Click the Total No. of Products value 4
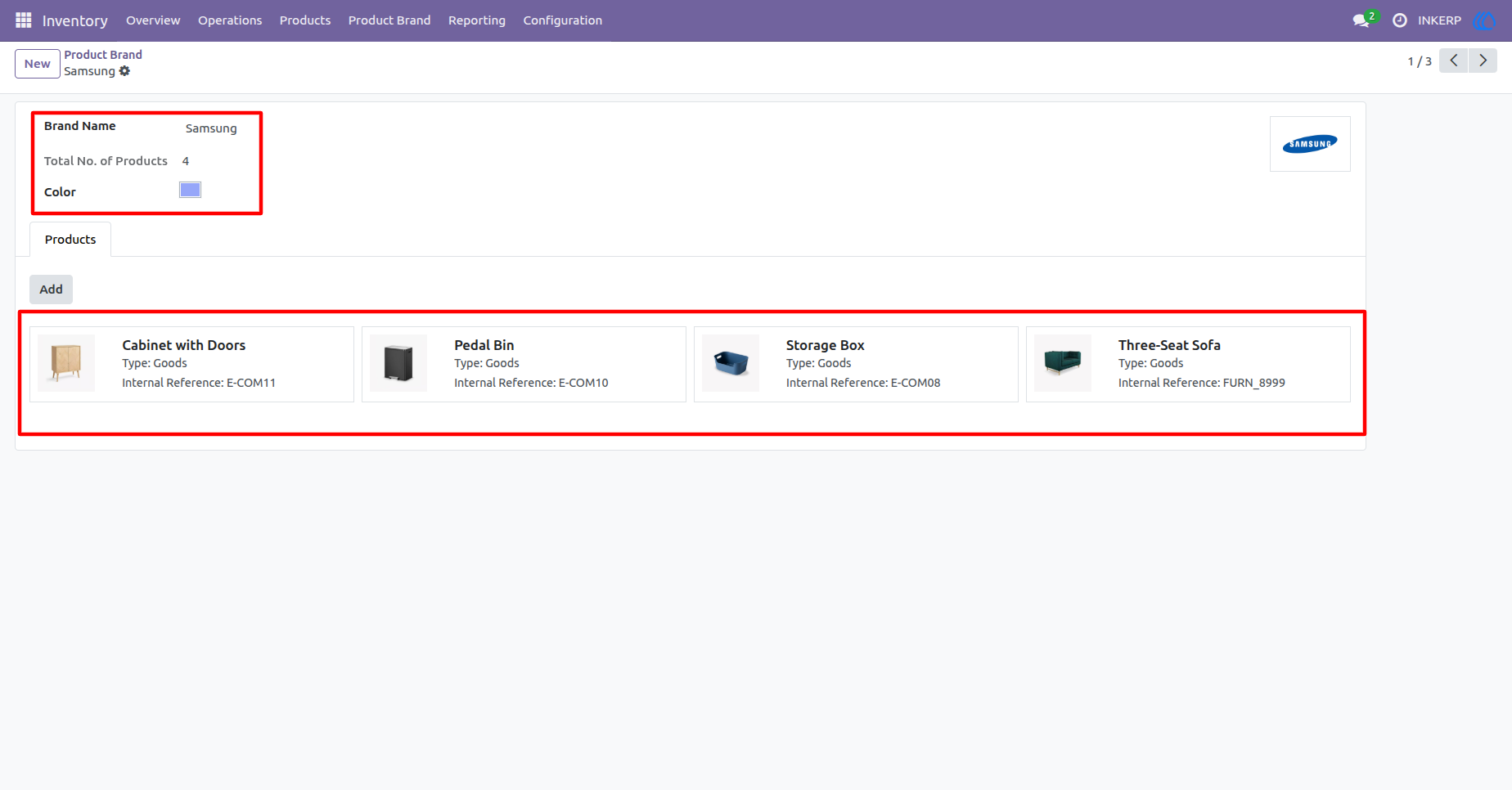The height and width of the screenshot is (790, 1512). [186, 161]
